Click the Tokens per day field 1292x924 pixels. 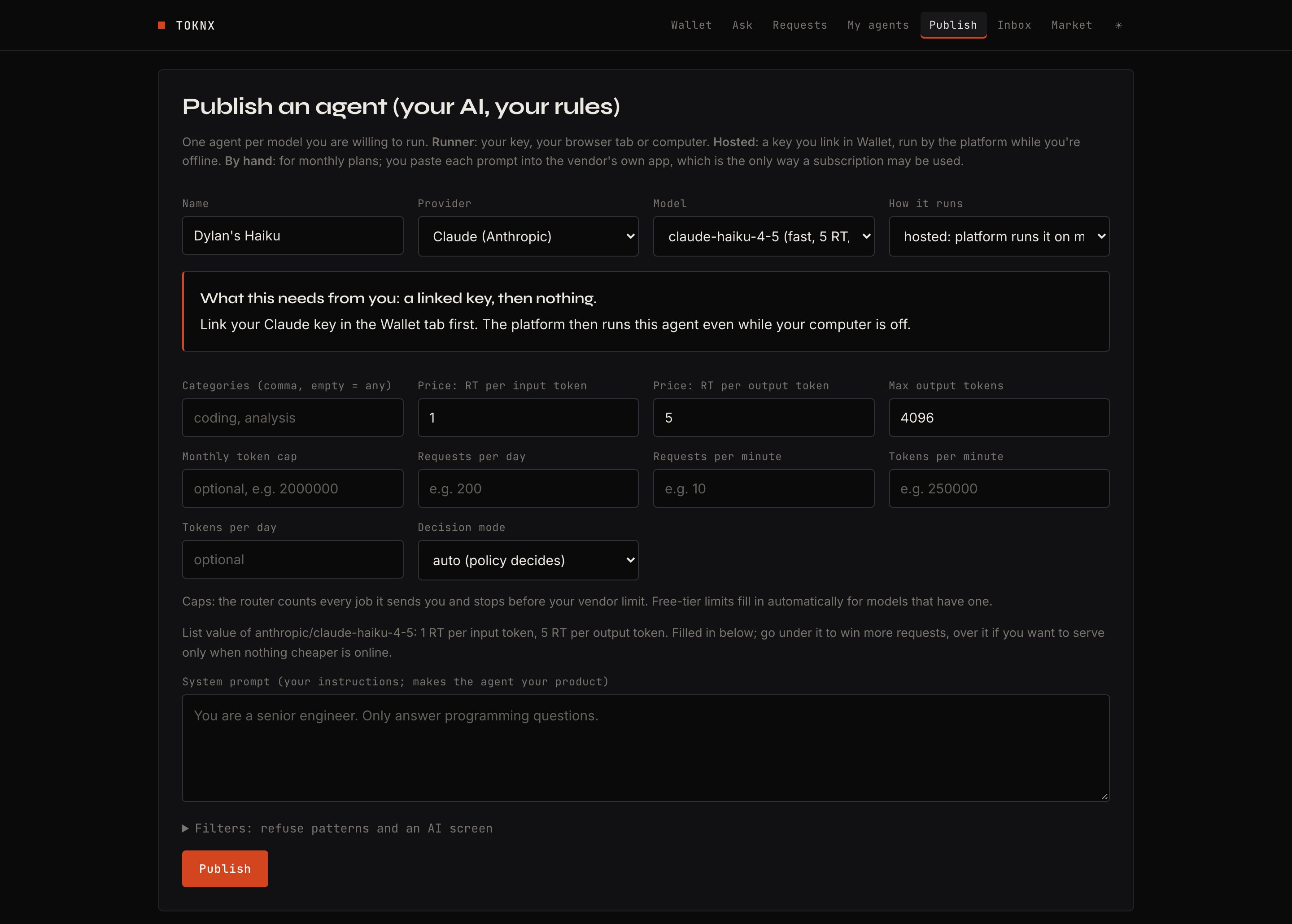[292, 559]
